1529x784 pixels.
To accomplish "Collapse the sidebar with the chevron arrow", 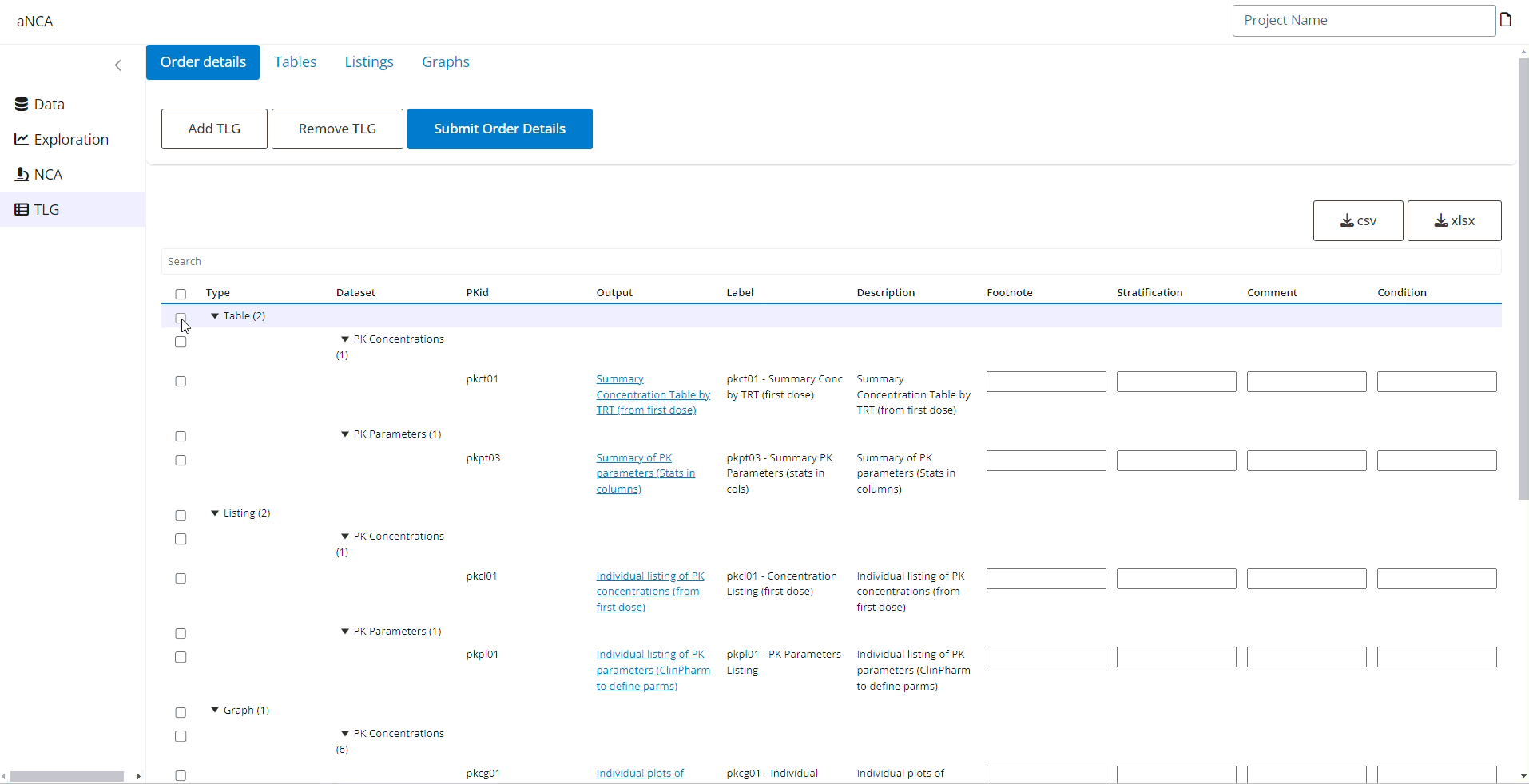I will (x=118, y=65).
